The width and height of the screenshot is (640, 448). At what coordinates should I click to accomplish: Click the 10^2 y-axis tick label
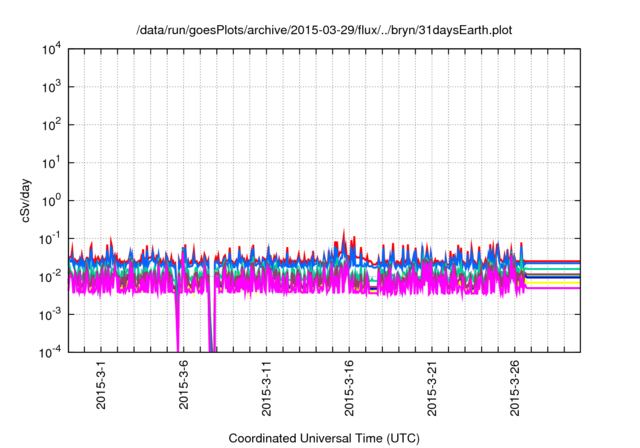click(x=52, y=125)
